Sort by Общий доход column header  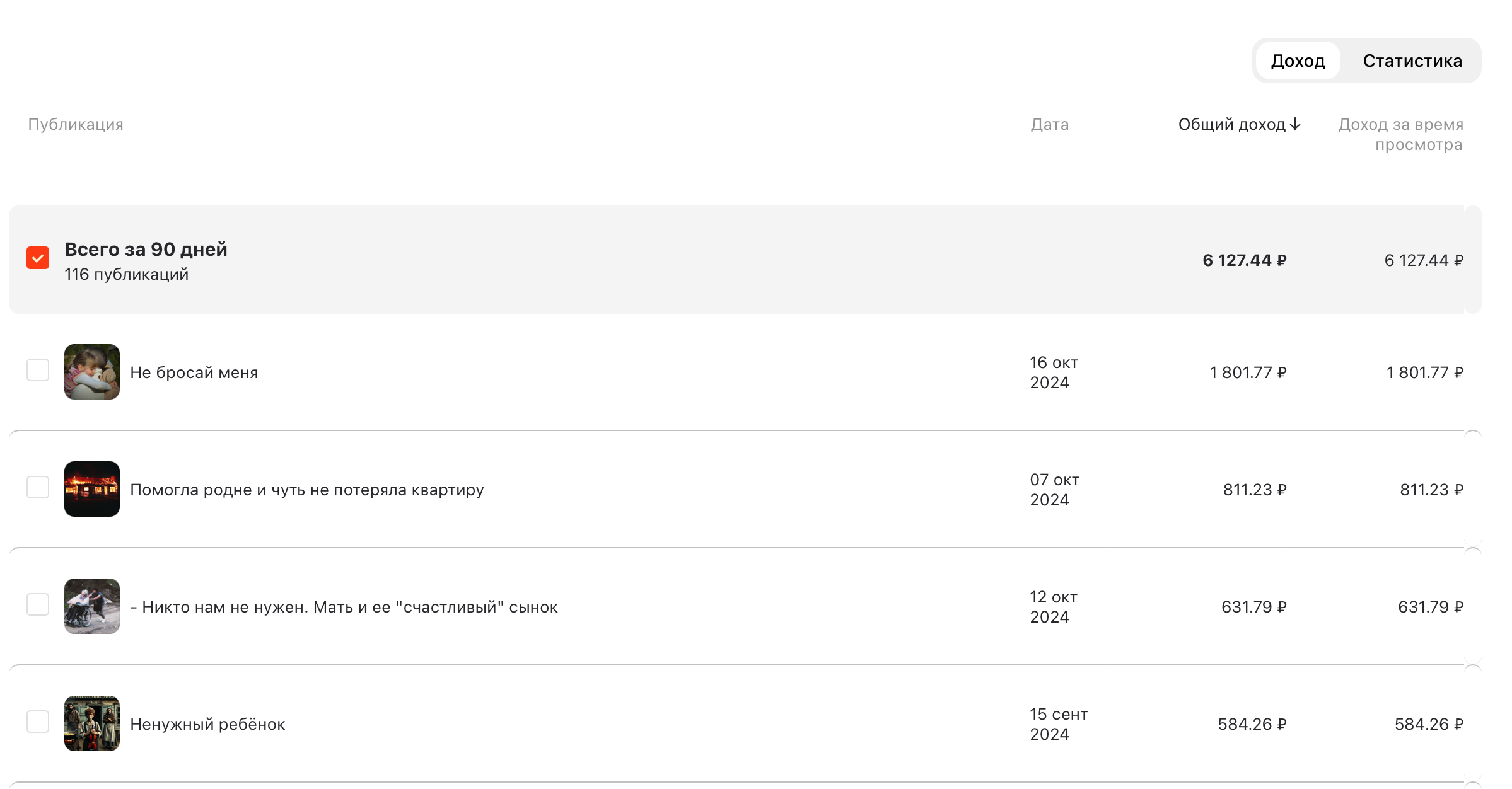pos(1231,124)
